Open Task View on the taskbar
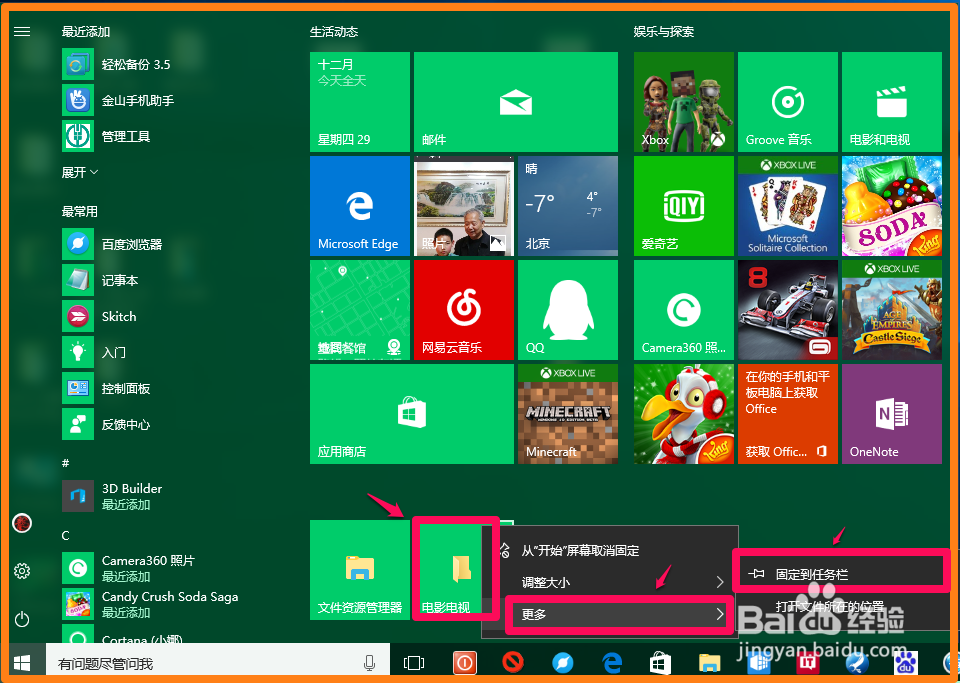 click(414, 663)
